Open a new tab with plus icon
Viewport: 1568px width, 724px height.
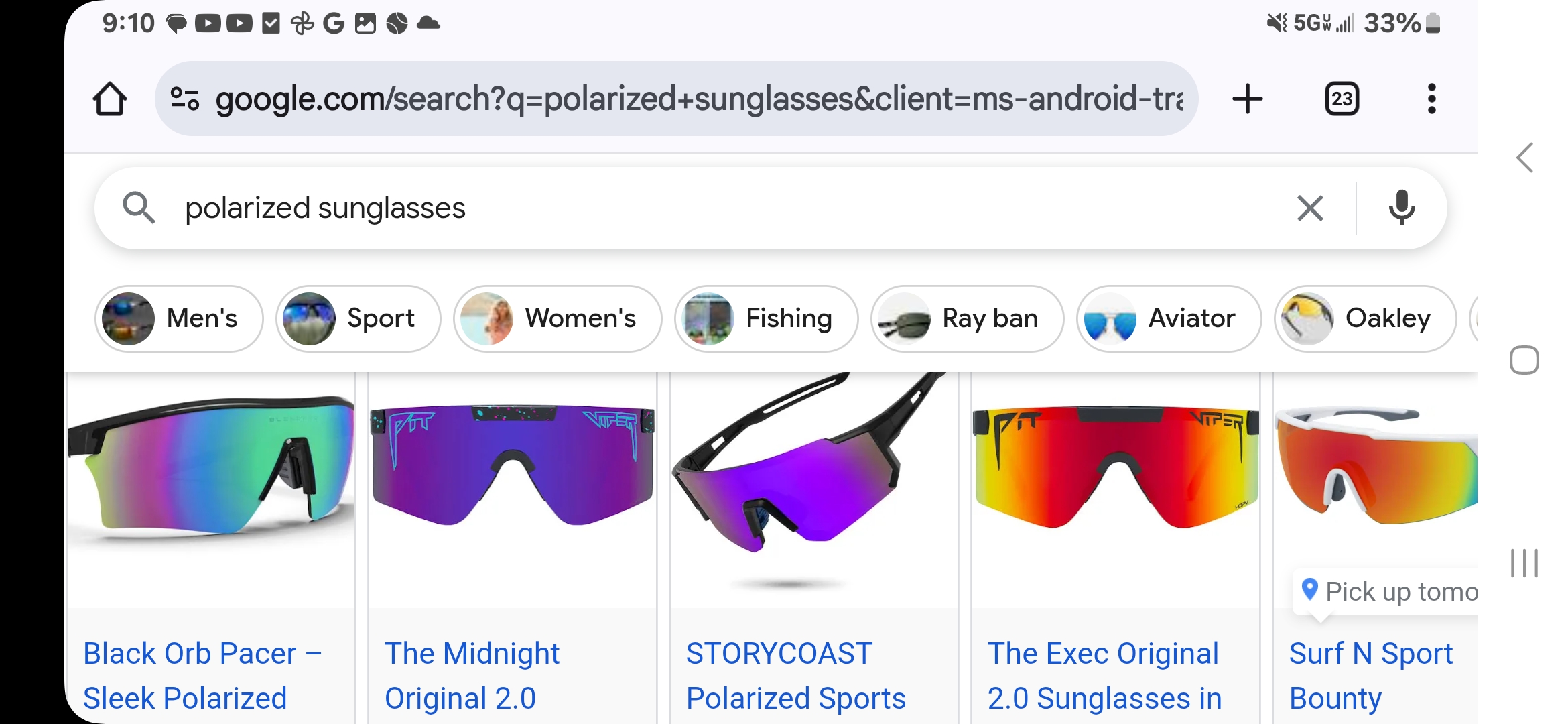point(1247,99)
